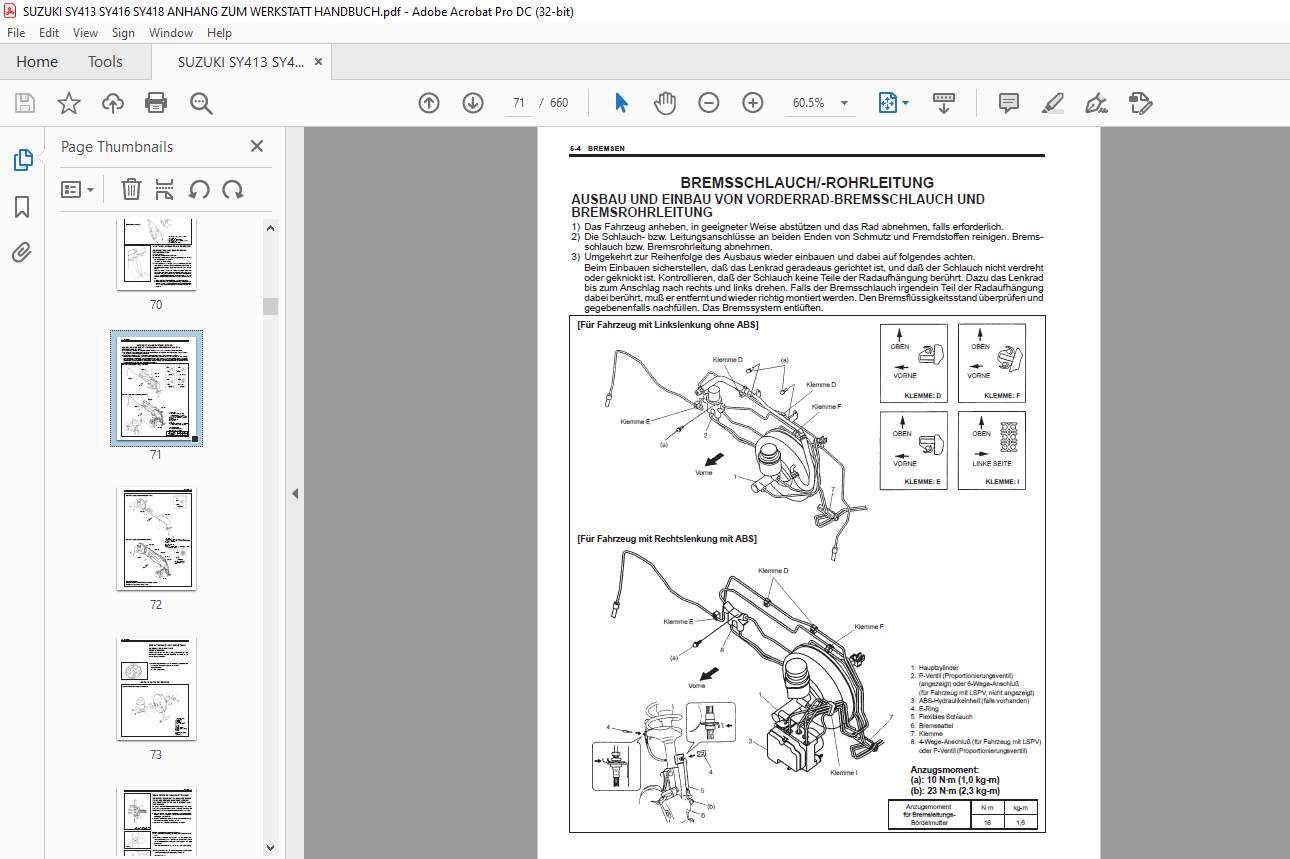Viewport: 1290px width, 859px height.
Task: Open the Bookmarks sidebar panel
Action: tap(22, 207)
